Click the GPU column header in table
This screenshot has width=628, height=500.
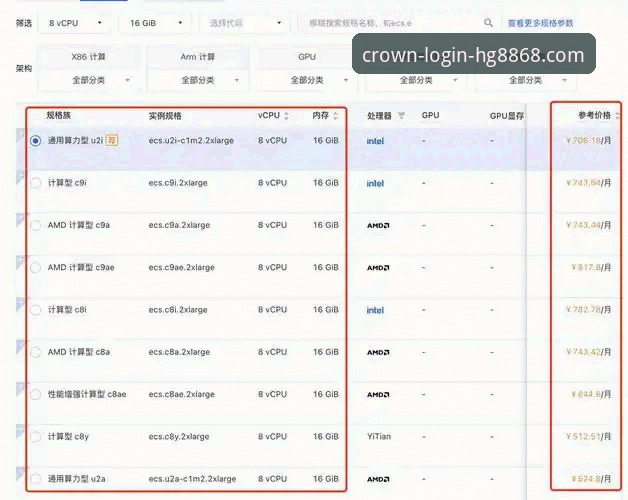[431, 115]
